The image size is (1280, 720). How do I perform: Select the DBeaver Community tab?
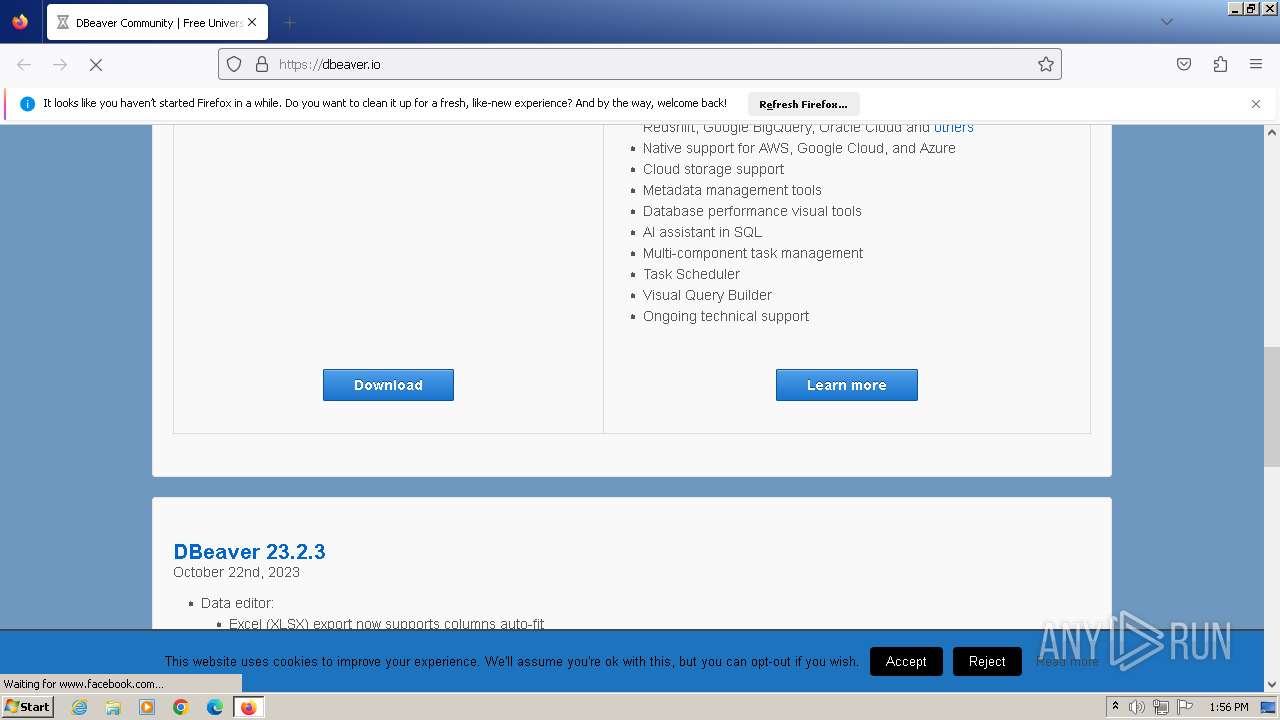pos(157,22)
